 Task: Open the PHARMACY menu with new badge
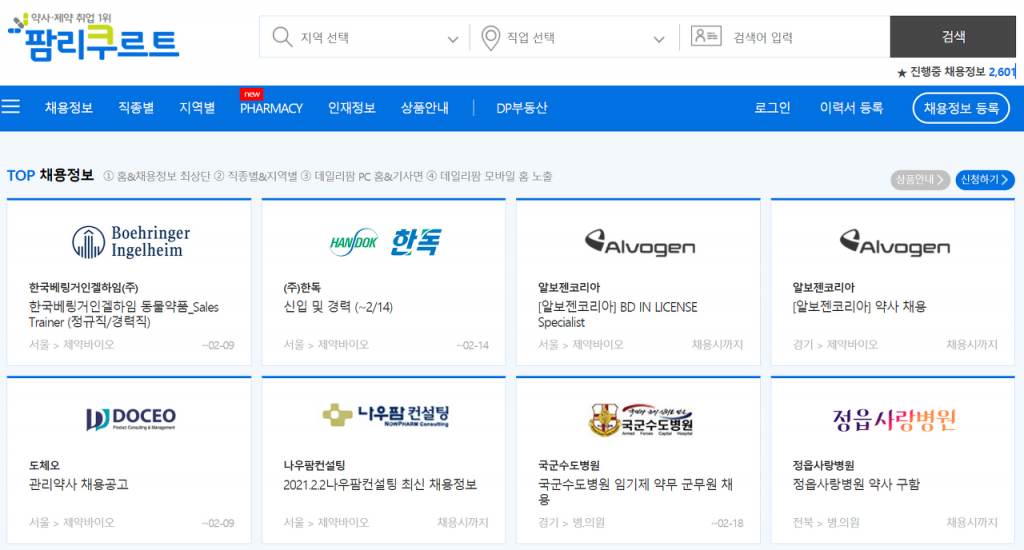coord(271,108)
